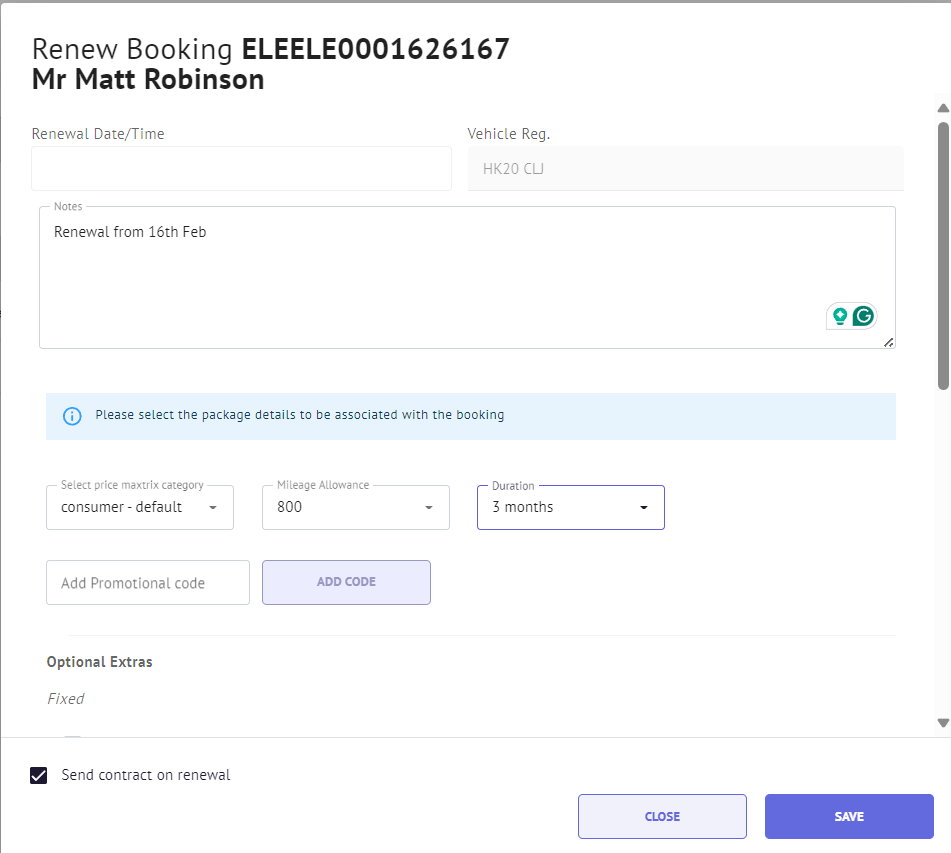Click the scrollbar up arrow
The image size is (951, 853).
point(941,108)
